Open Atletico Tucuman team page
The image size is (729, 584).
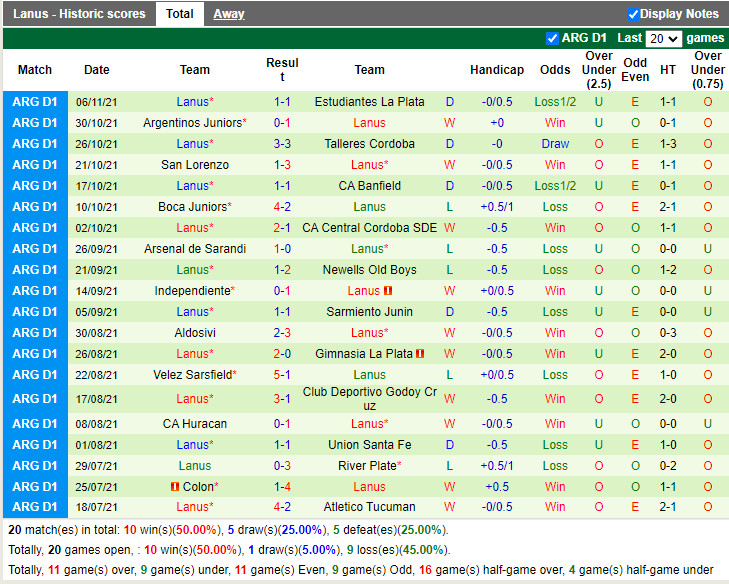tap(369, 507)
